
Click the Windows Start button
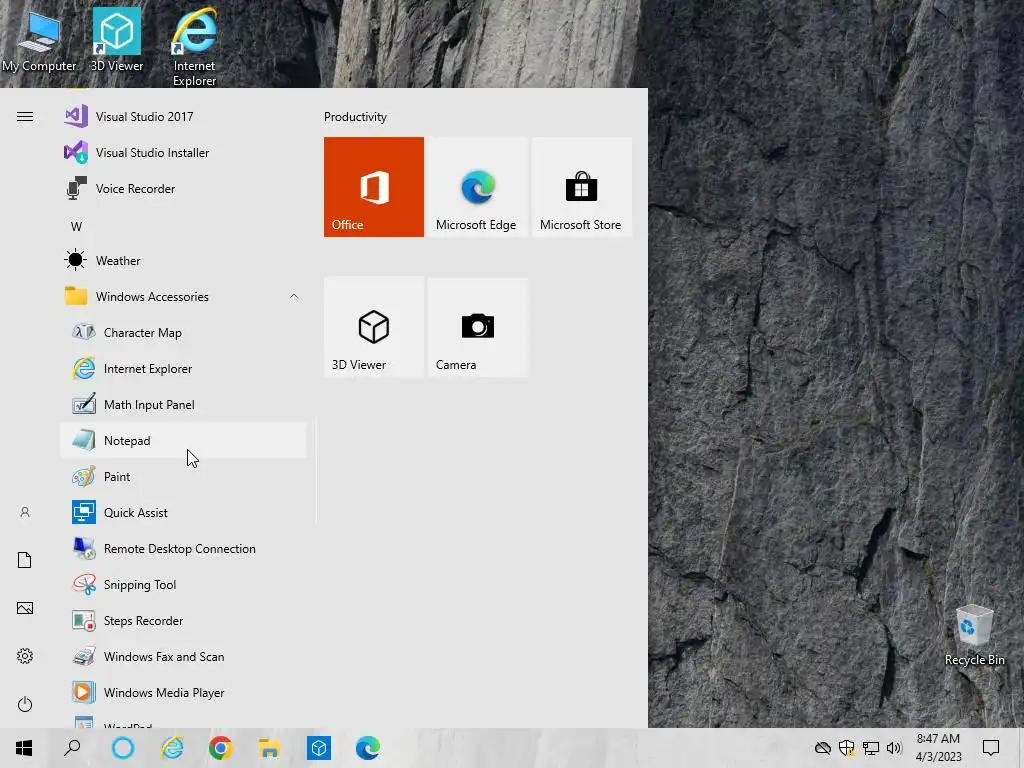(24, 748)
